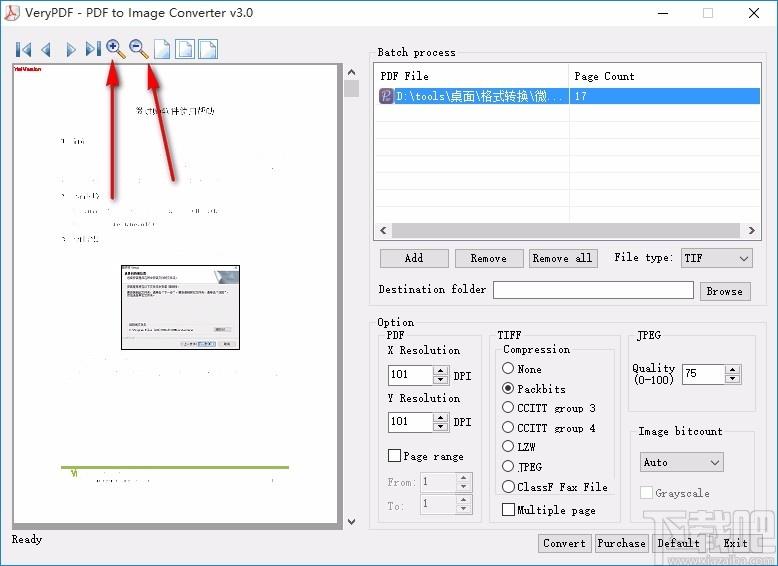Zoom out of the PDF preview

click(138, 49)
